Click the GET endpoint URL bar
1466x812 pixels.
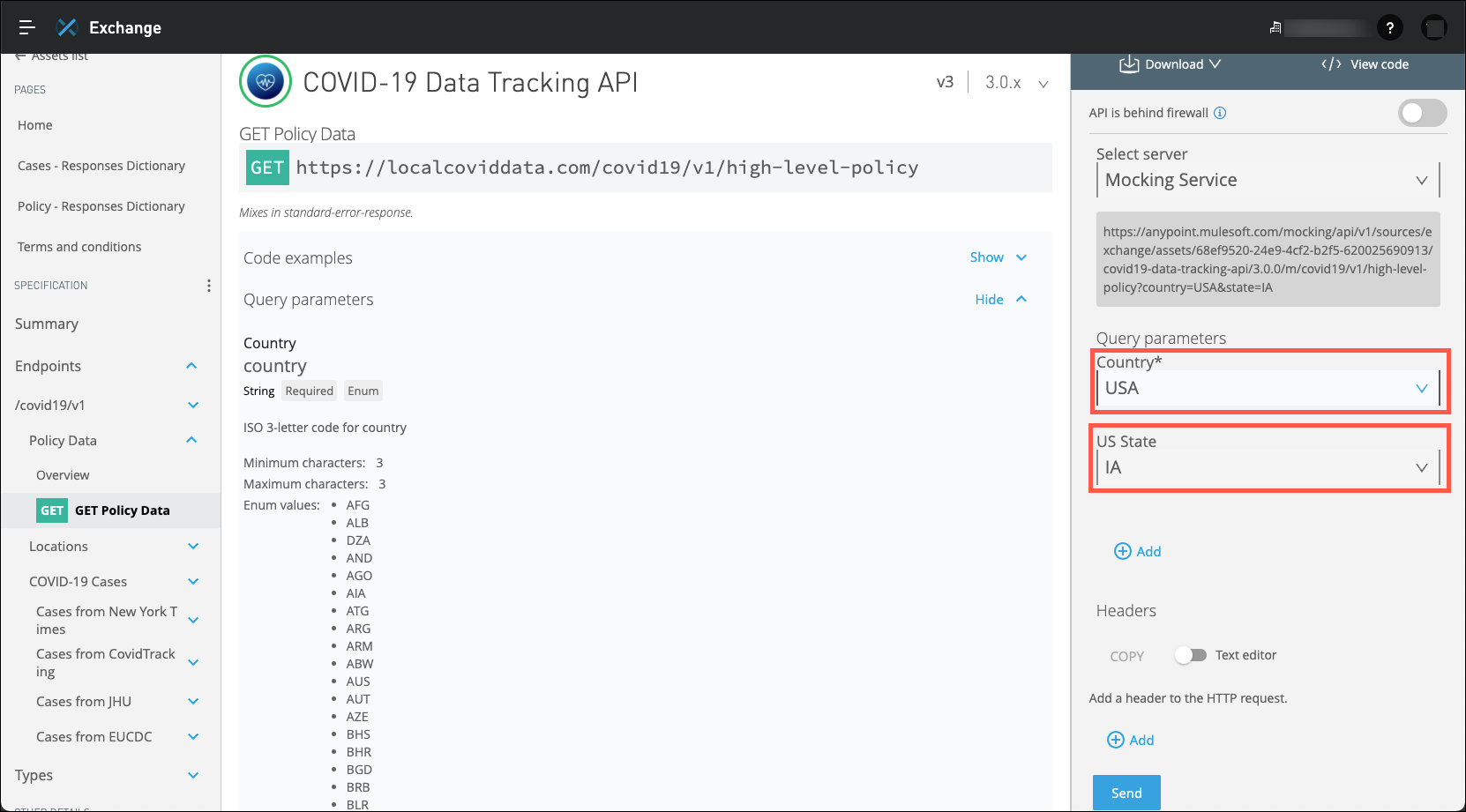coord(646,168)
